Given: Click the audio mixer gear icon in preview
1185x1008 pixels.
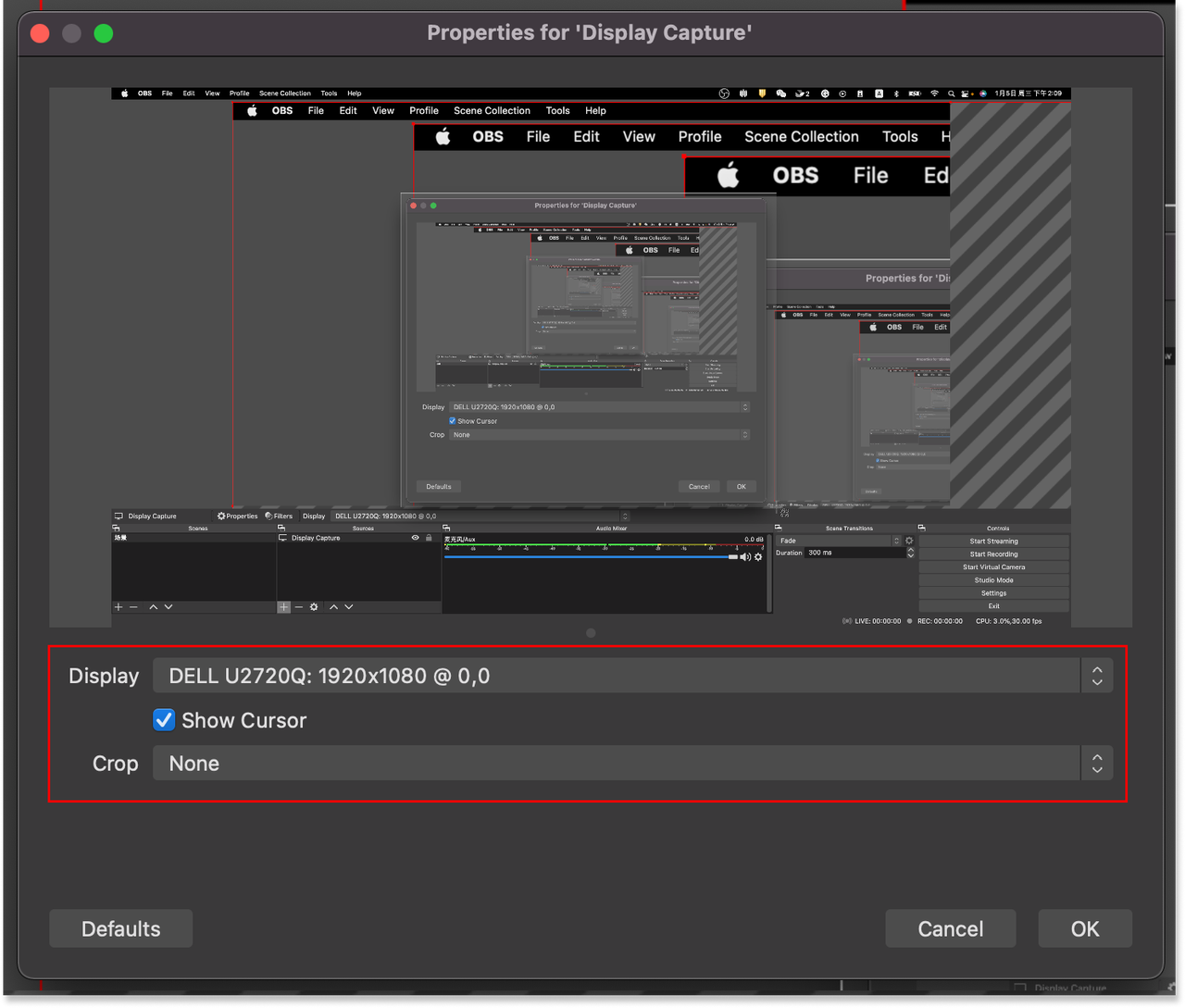Looking at the screenshot, I should 758,557.
